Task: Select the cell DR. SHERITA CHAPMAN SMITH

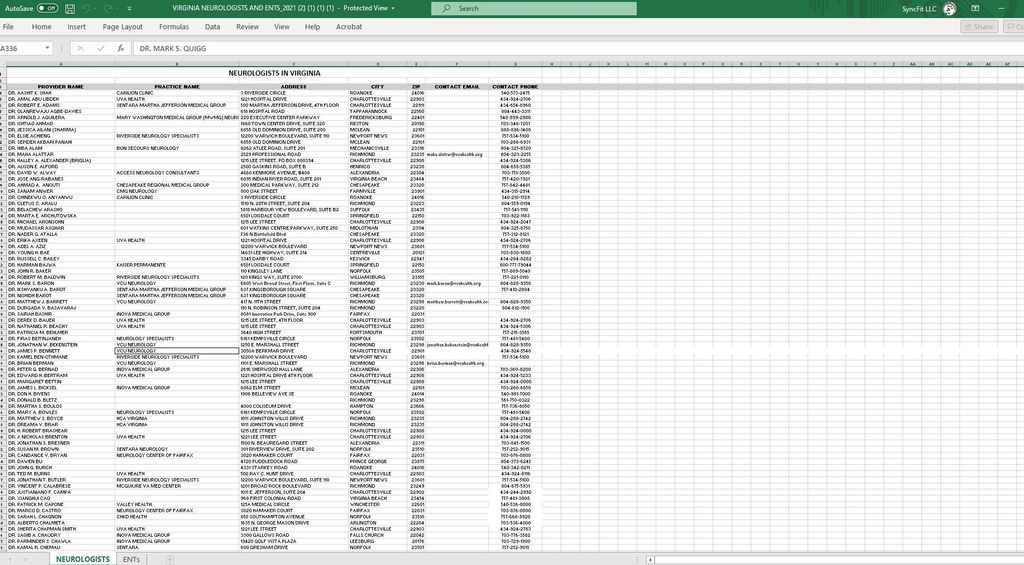Action: tap(61, 529)
